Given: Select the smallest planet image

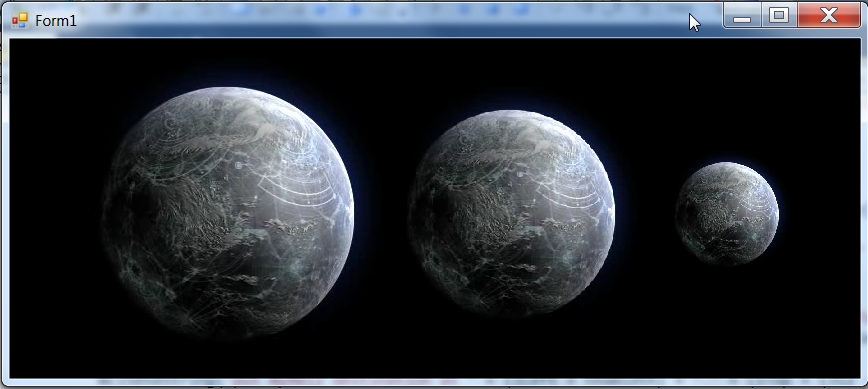Looking at the screenshot, I should click(726, 213).
